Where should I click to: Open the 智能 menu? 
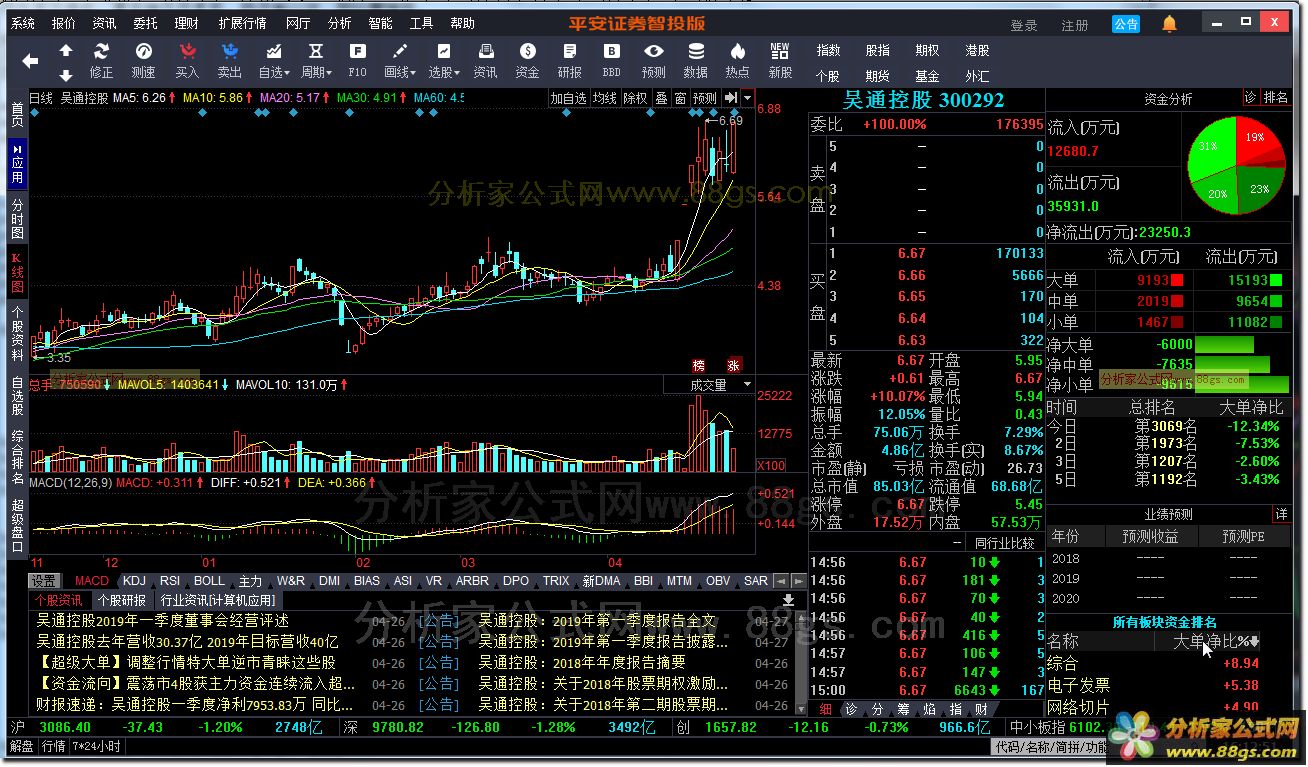[380, 23]
